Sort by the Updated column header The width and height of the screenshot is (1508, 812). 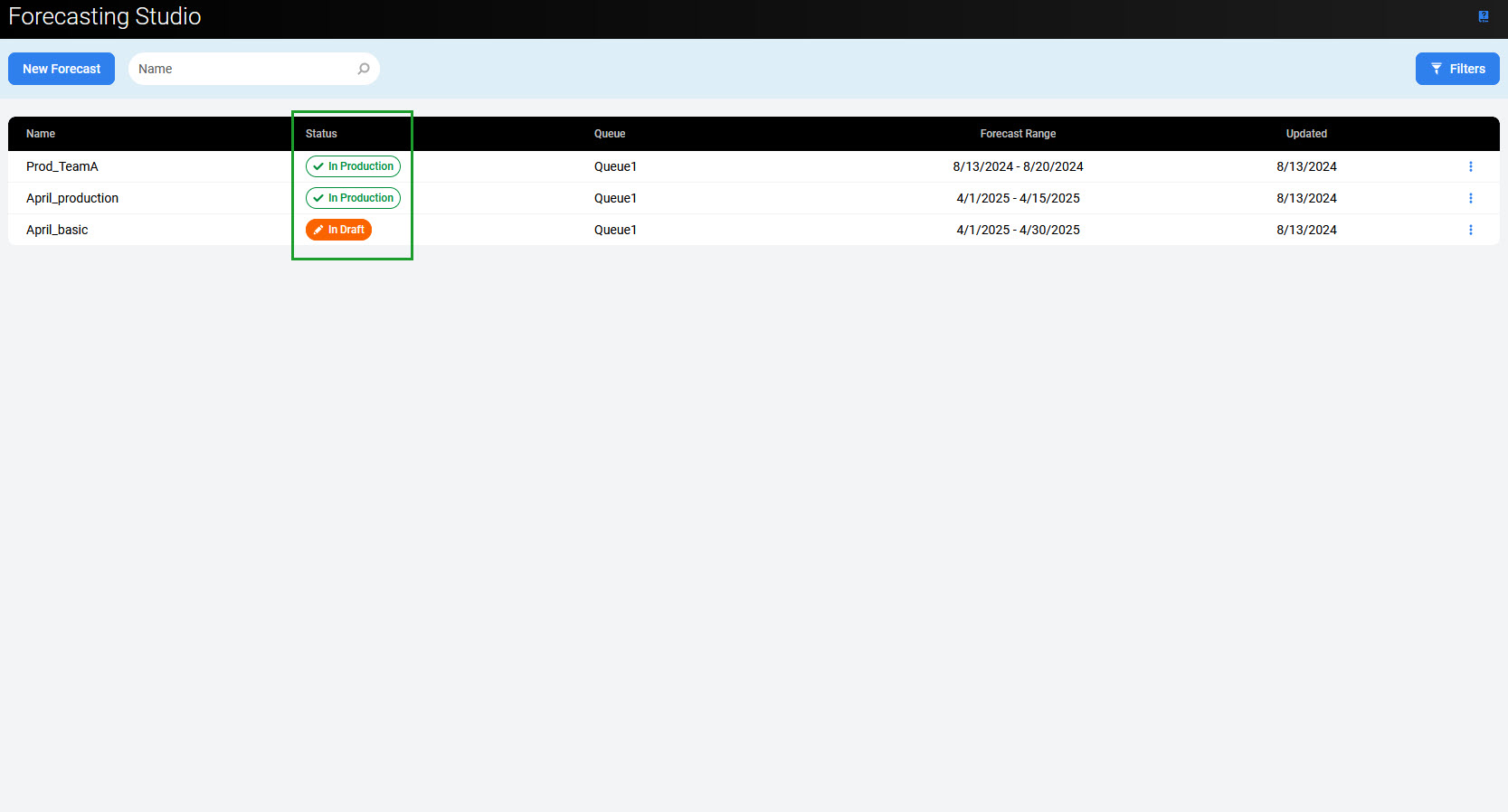[x=1306, y=134]
